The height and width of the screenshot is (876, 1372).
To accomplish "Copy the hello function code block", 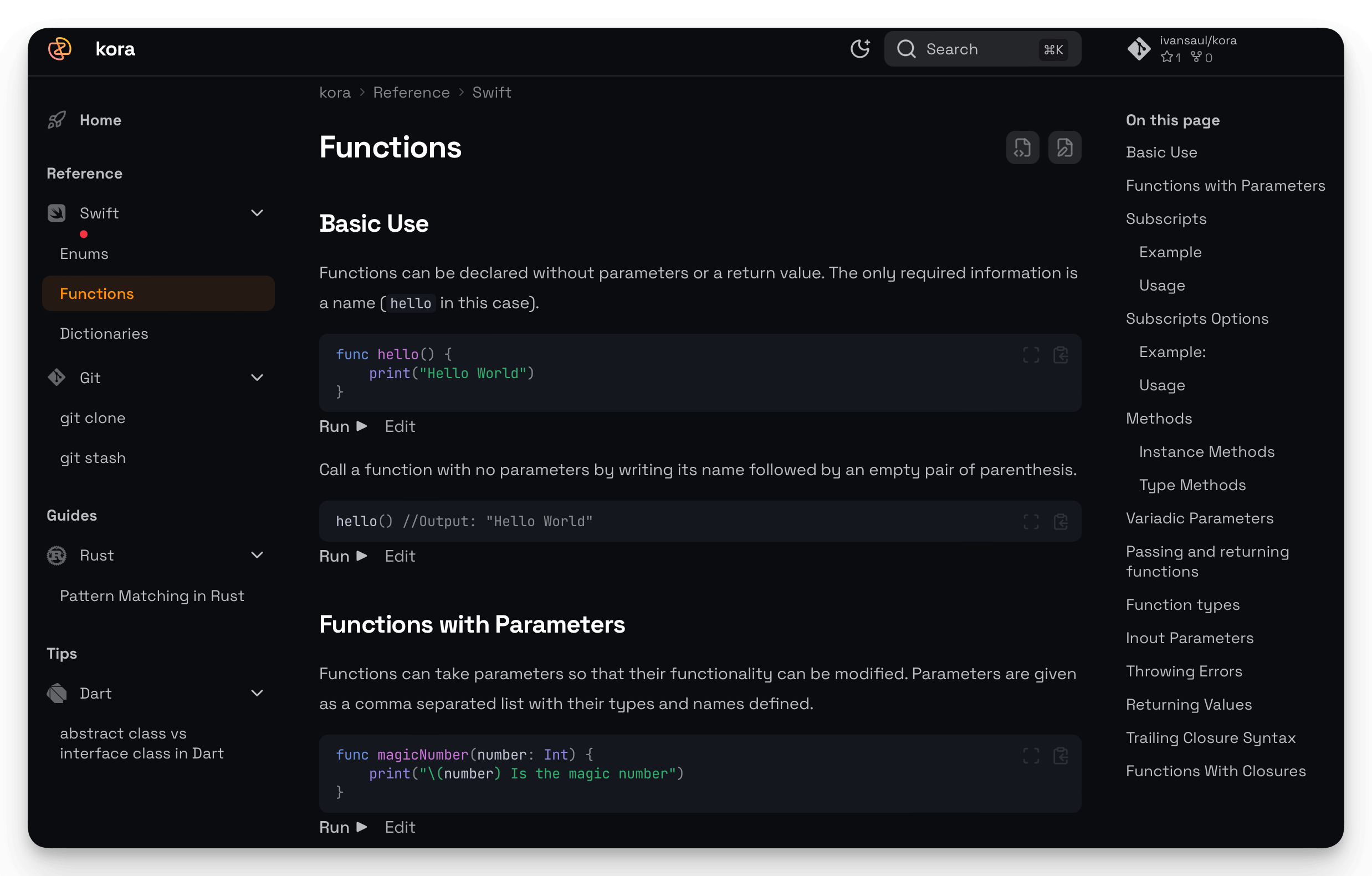I will (1061, 355).
